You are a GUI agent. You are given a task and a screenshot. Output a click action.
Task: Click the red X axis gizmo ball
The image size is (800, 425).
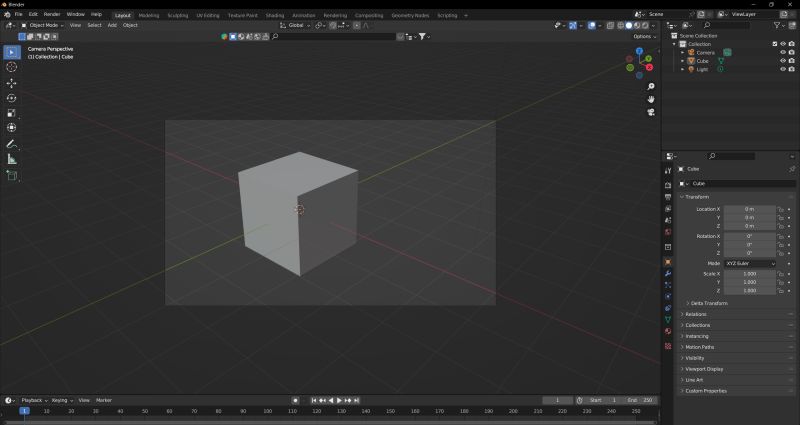(649, 67)
